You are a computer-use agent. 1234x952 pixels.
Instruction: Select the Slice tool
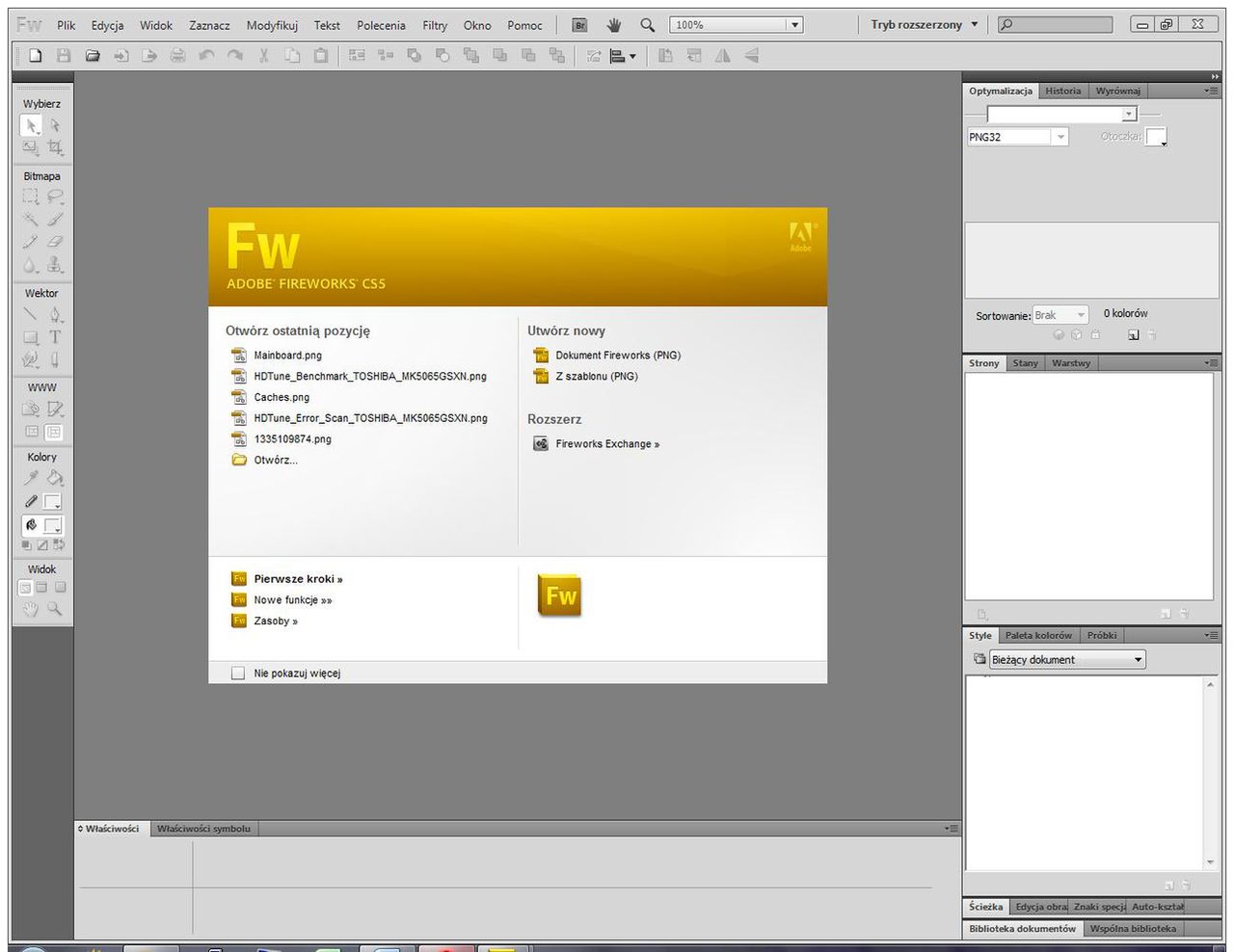point(55,409)
